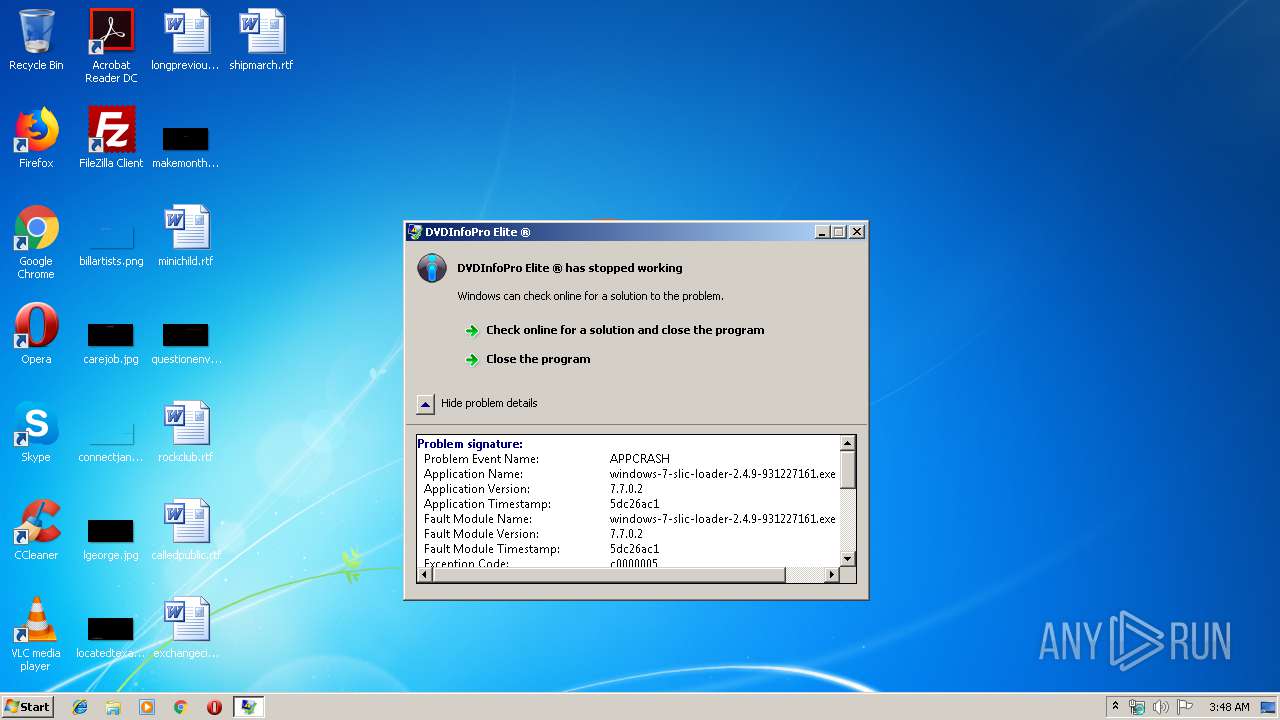Open calledpublic.rtf document
Screen dimensions: 1280x720
click(x=186, y=530)
